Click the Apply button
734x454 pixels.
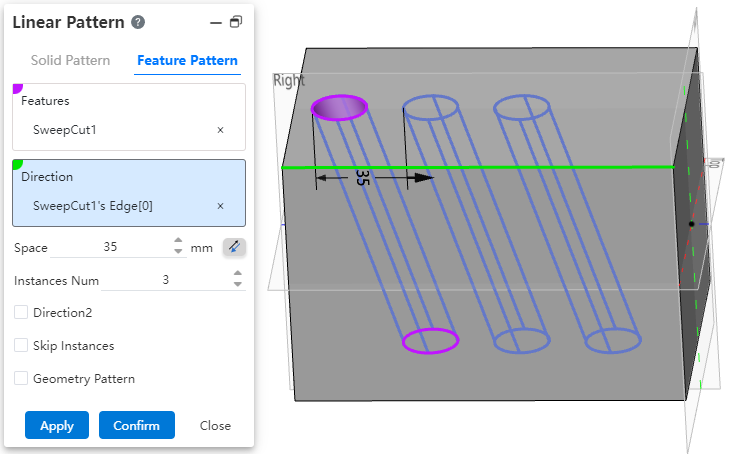pos(57,425)
